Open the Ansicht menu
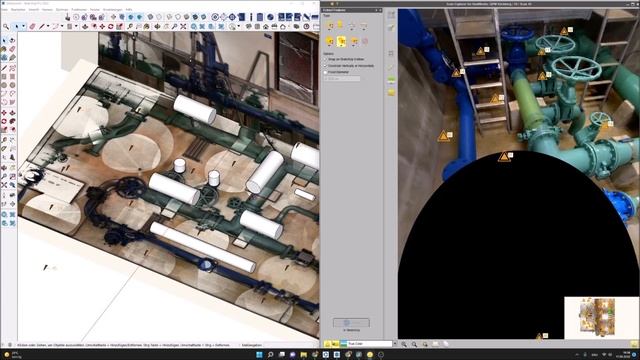Screen dimensions: 640x360 (x=33, y=9)
